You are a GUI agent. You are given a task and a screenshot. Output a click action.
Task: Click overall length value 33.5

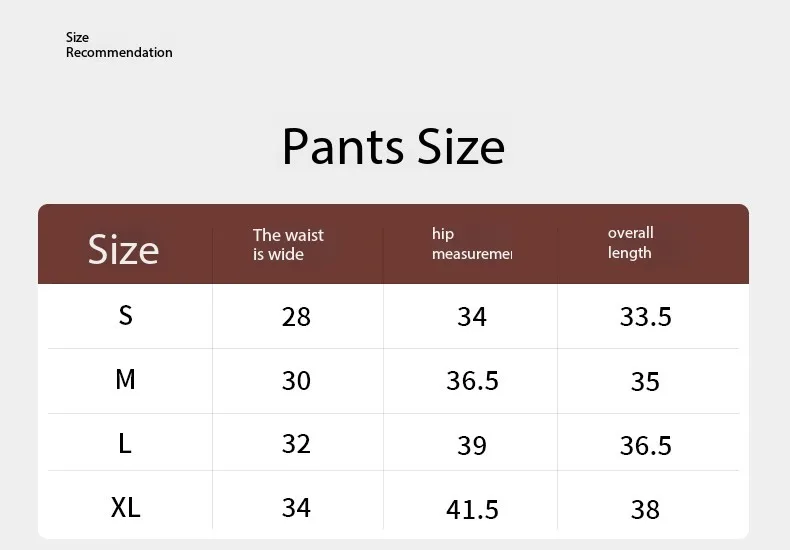click(645, 317)
